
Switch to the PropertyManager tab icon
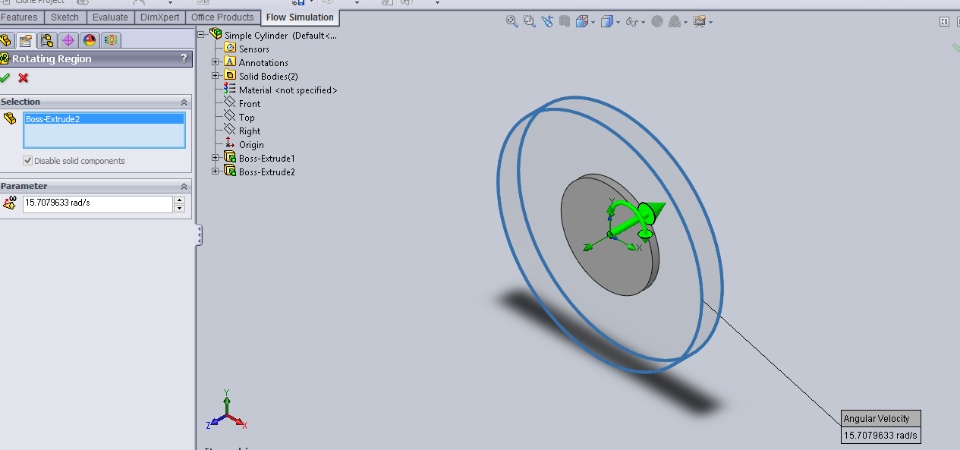click(x=25, y=41)
